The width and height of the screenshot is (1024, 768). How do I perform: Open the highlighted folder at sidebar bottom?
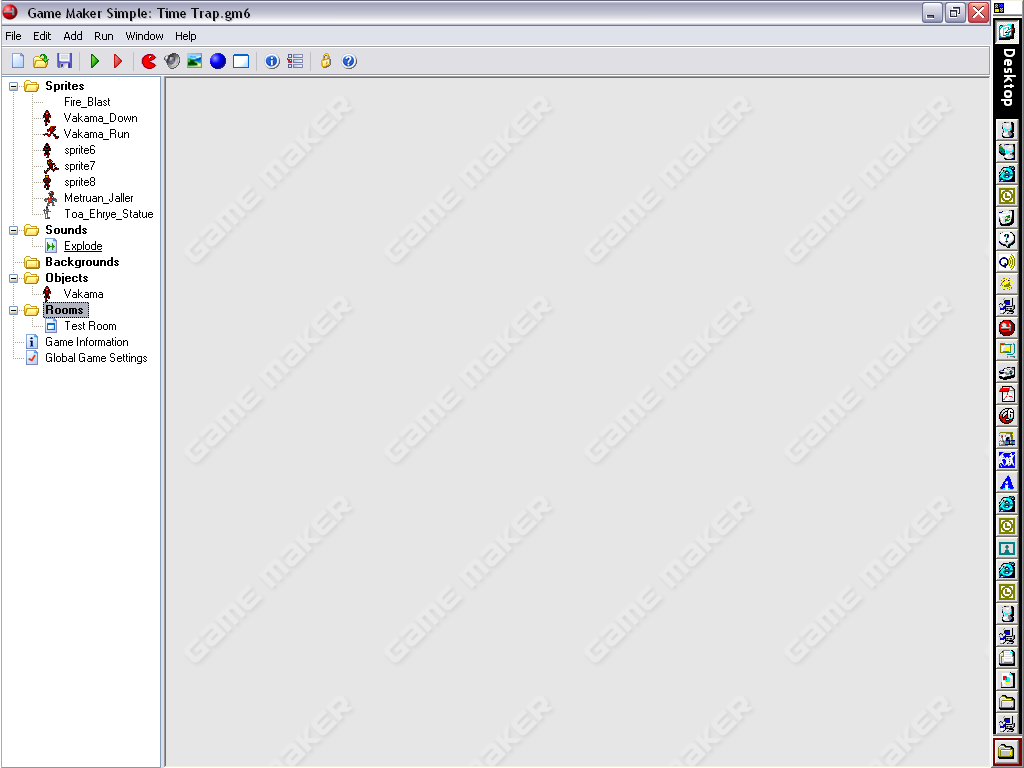(x=1007, y=752)
